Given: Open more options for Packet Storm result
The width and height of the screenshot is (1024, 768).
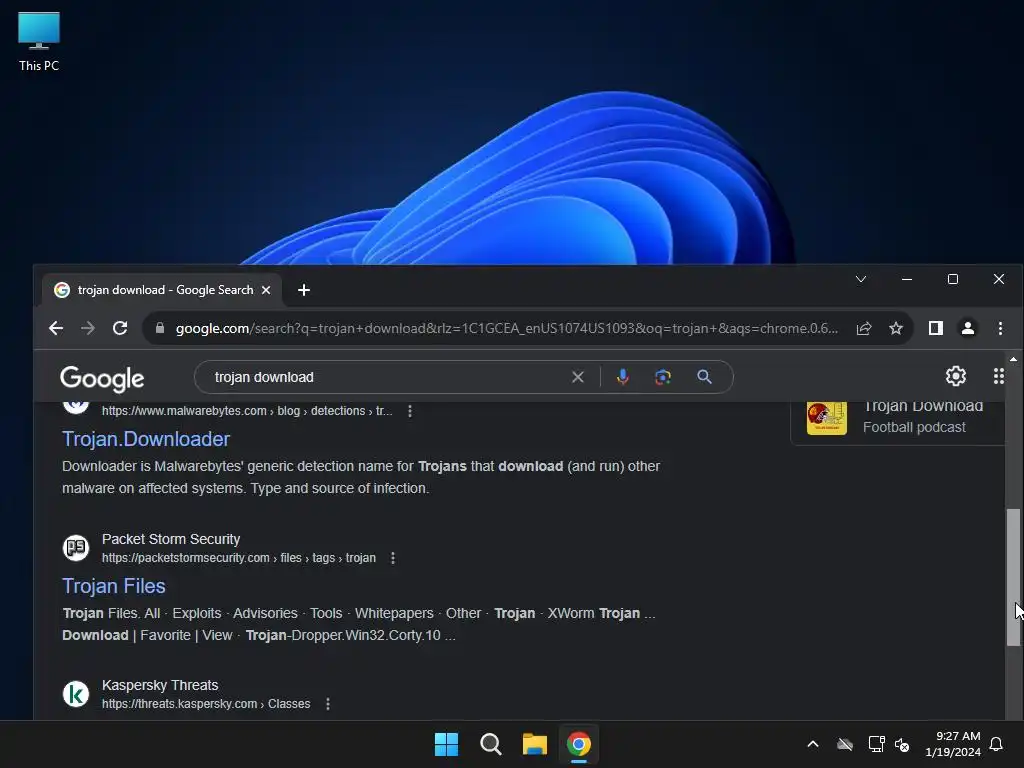Looking at the screenshot, I should (x=392, y=558).
